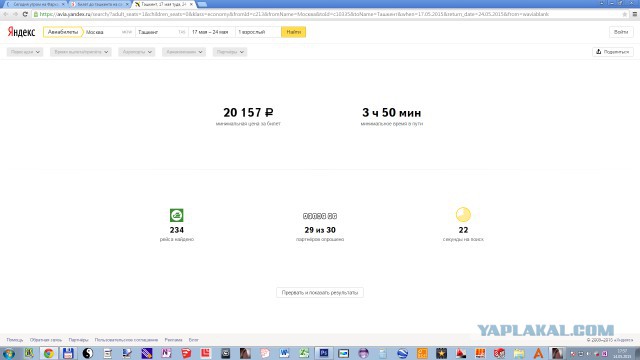Open the Windows Start menu

(x=9, y=353)
